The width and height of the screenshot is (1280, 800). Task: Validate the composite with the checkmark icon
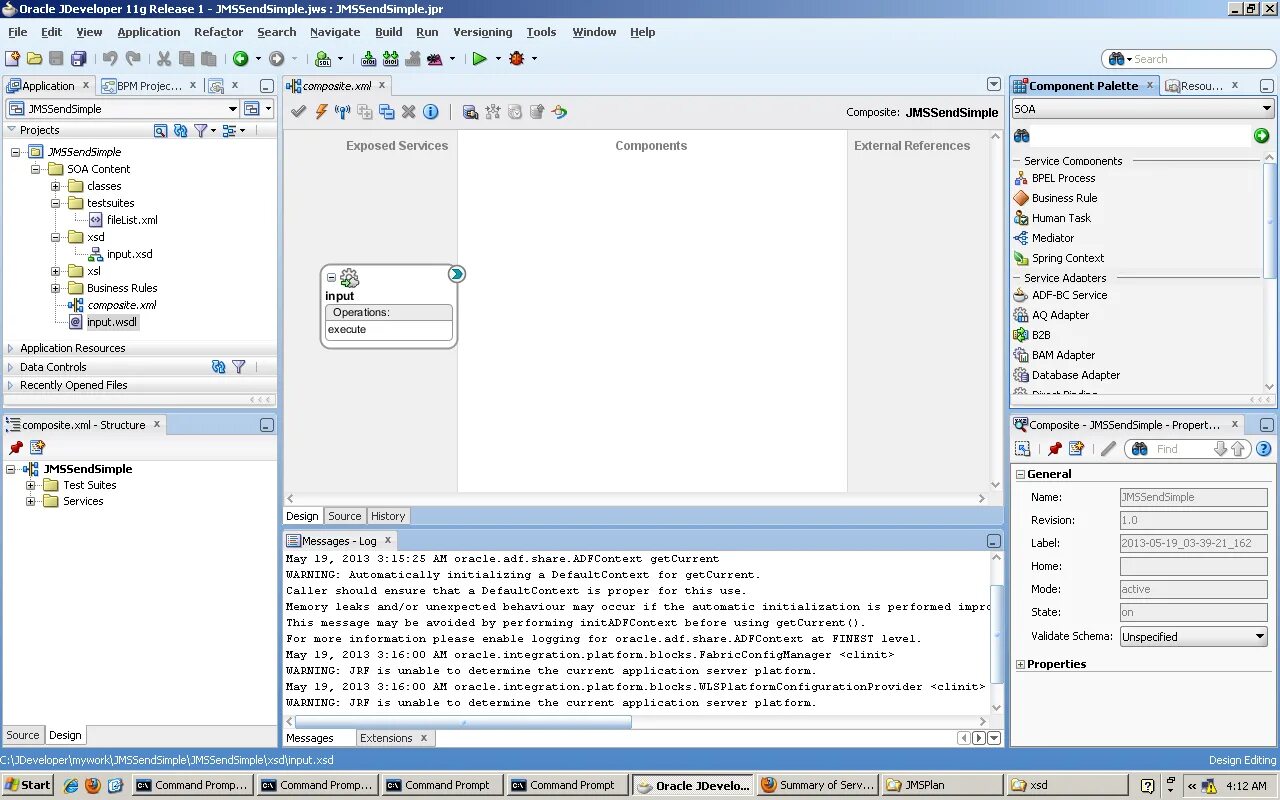(298, 111)
